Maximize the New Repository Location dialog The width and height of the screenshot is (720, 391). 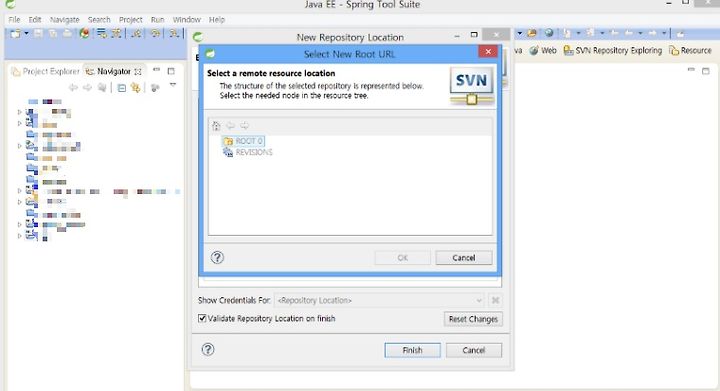[474, 35]
